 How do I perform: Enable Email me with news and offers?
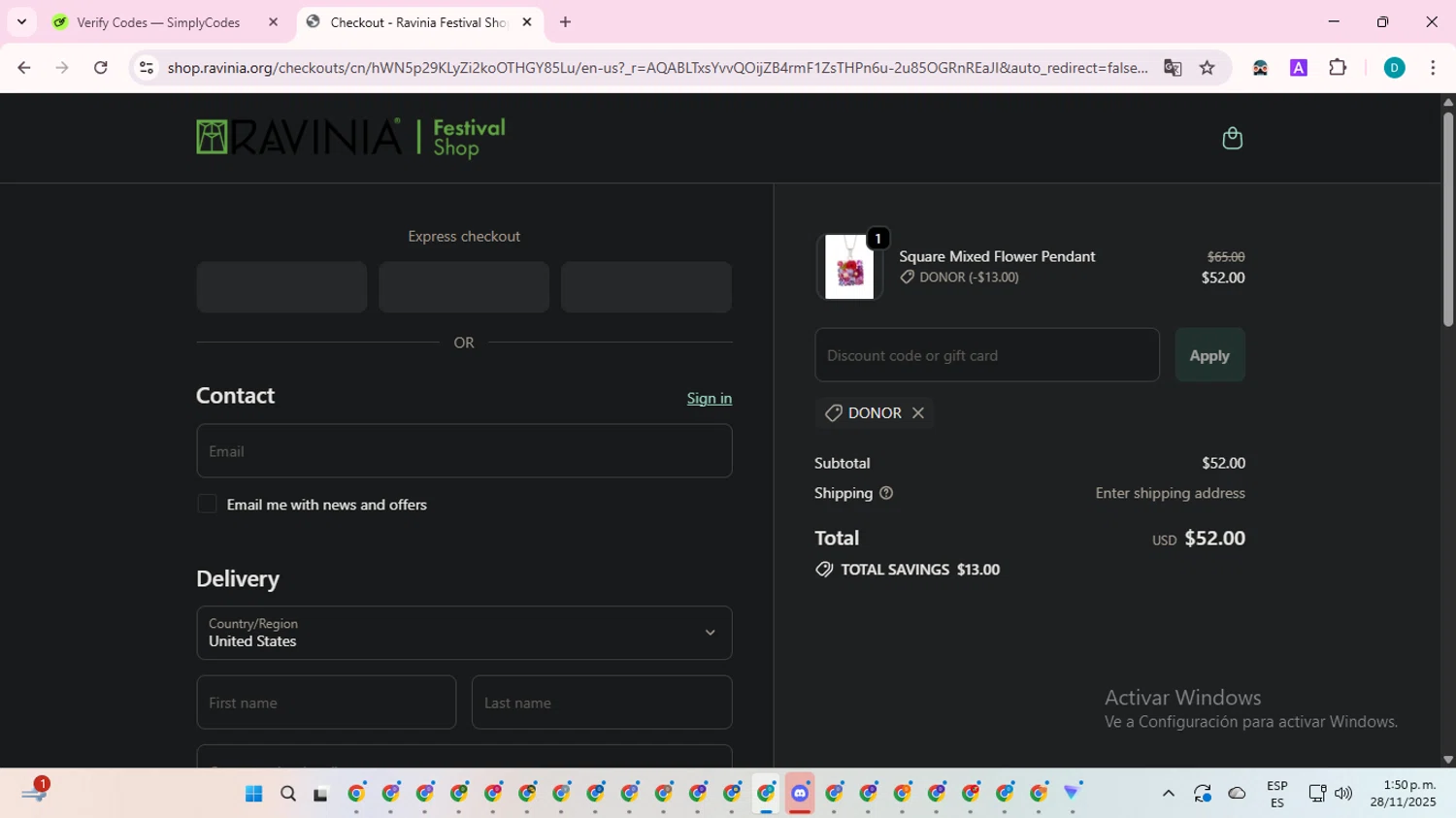click(207, 504)
